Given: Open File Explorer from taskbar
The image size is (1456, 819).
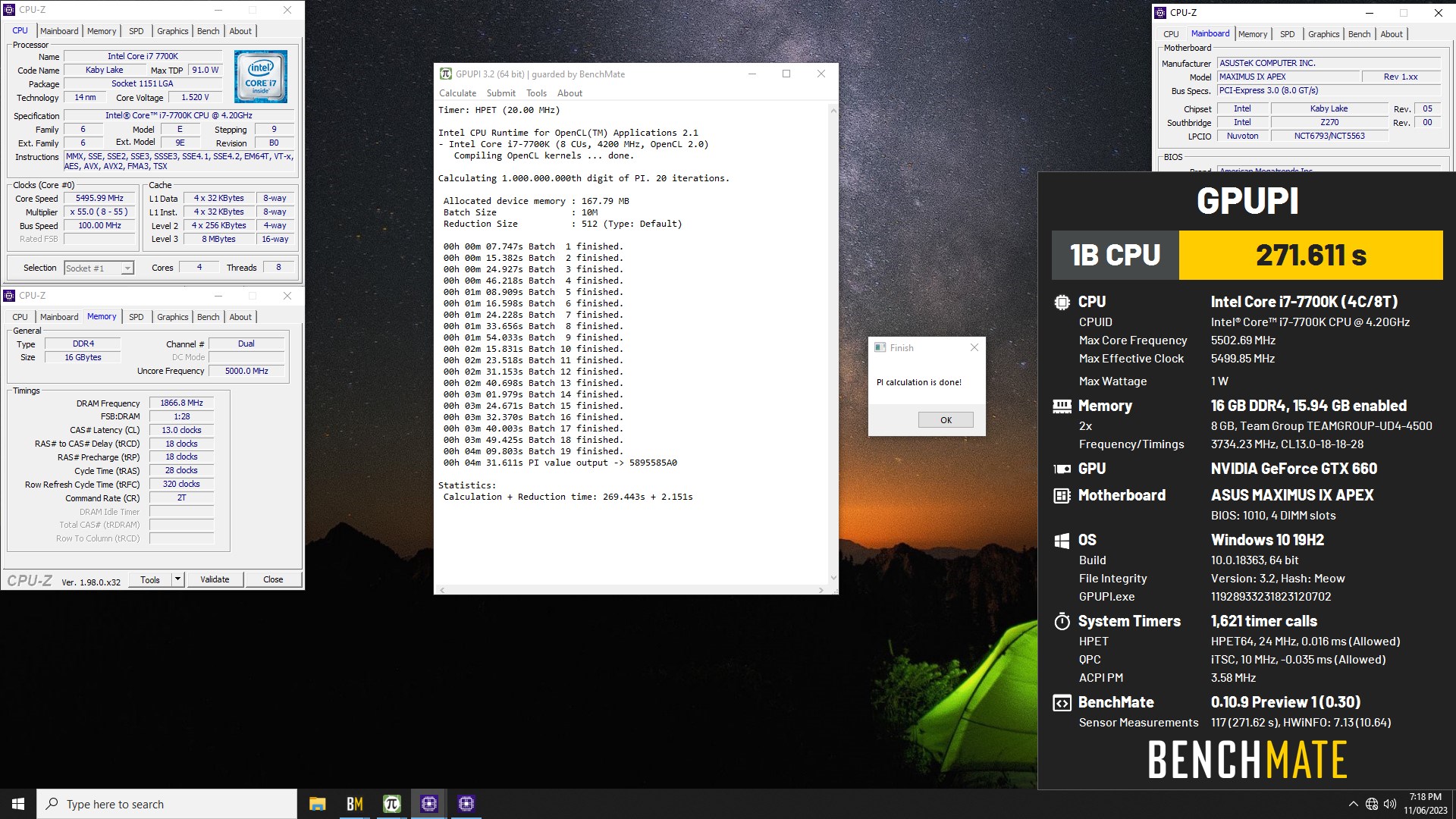Looking at the screenshot, I should (317, 804).
